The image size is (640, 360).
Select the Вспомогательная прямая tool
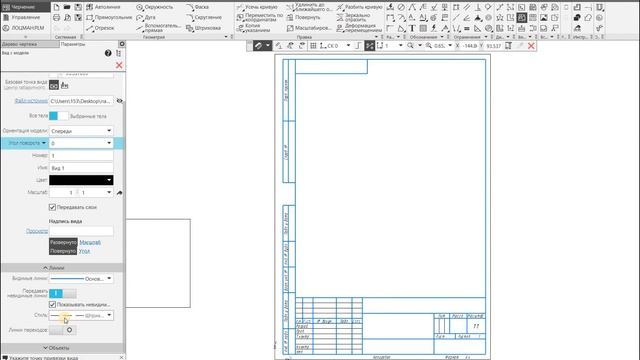[158, 28]
